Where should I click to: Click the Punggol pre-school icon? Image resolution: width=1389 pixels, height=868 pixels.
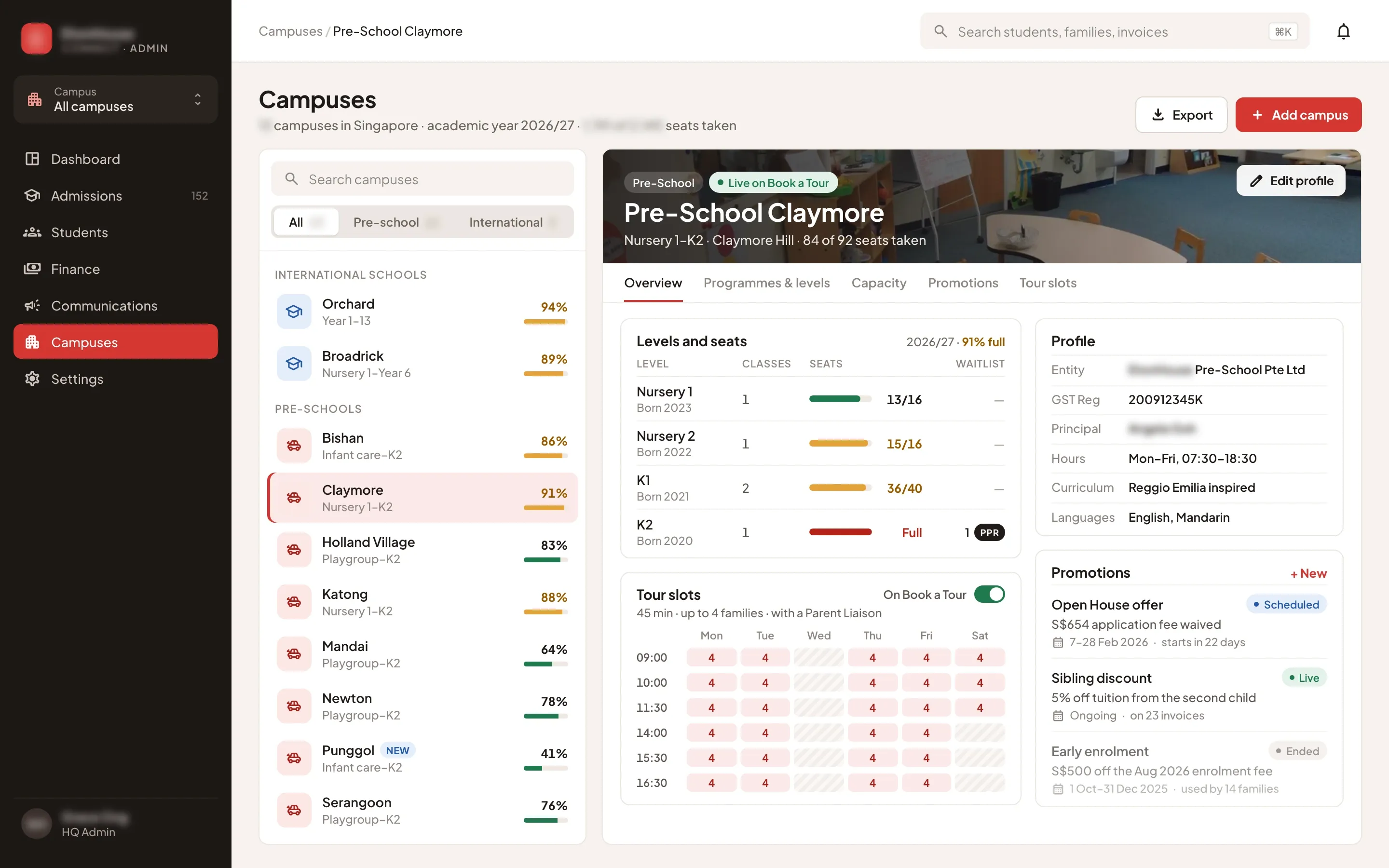point(294,759)
